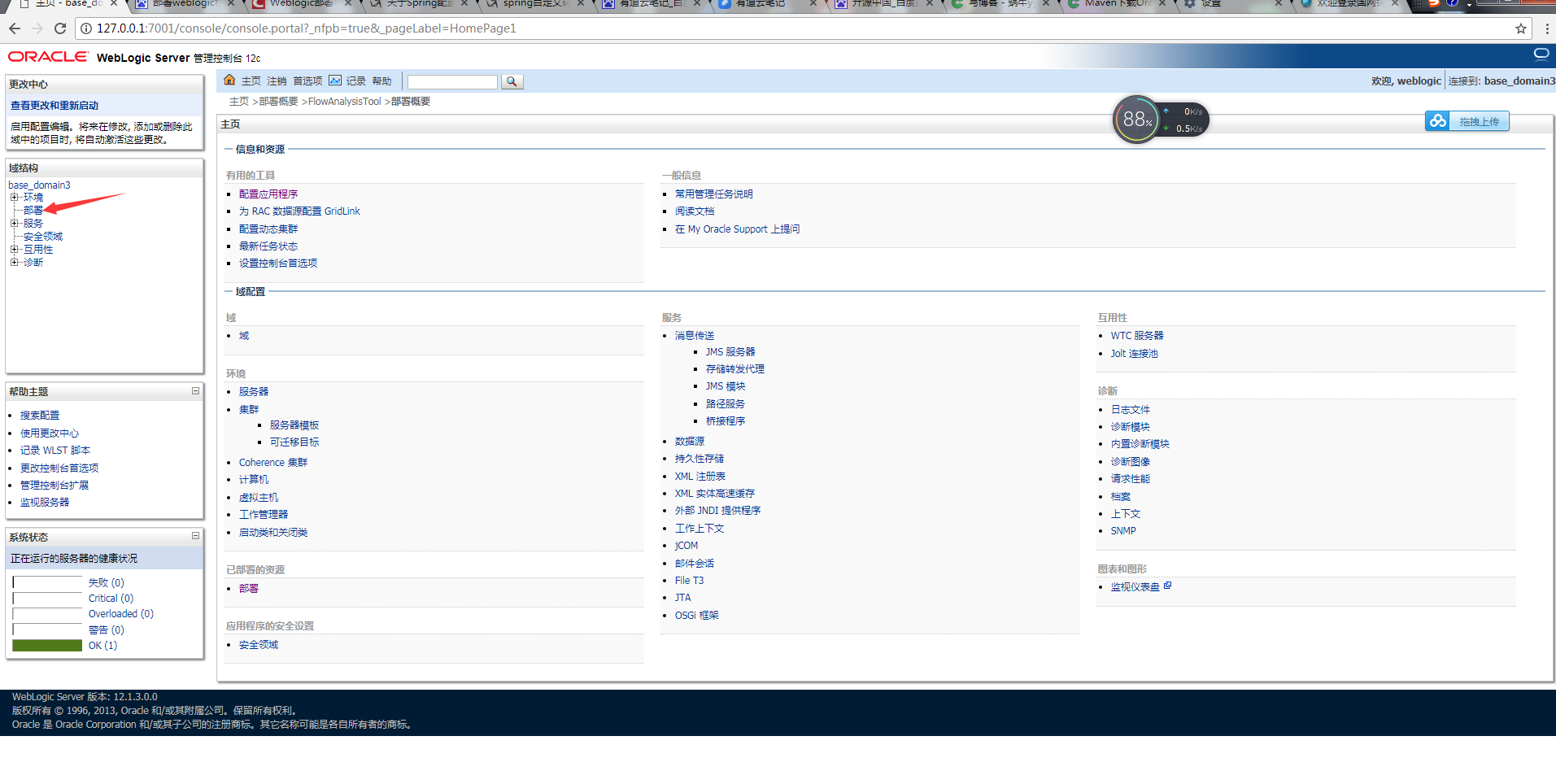Image resolution: width=1556 pixels, height=784 pixels.
Task: Open the 数据源 link under 服务
Action: click(x=690, y=442)
